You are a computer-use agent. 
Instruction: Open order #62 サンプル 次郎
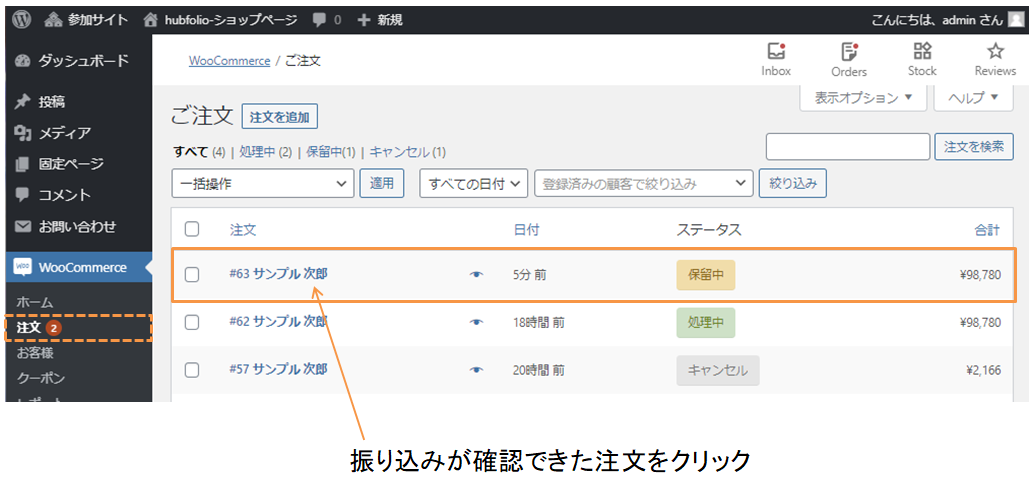coord(278,321)
